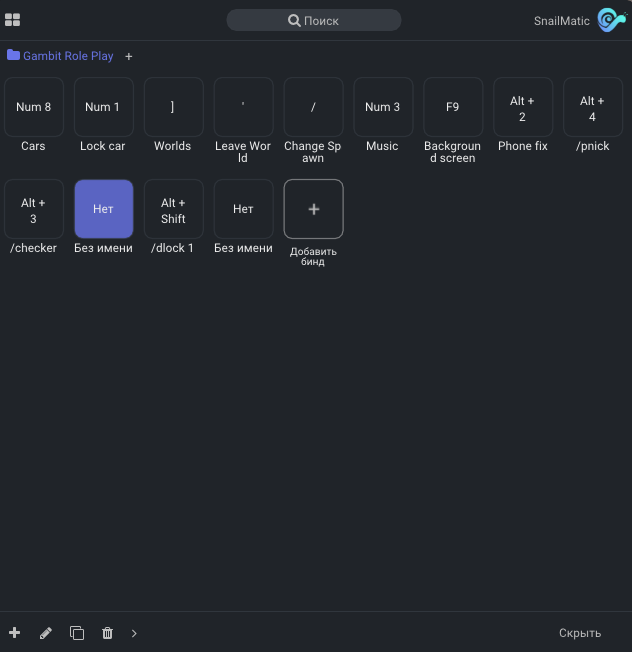Expand bottom toolbar with chevron arrow
Screen dimensions: 632x652
pyautogui.click(x=134, y=633)
